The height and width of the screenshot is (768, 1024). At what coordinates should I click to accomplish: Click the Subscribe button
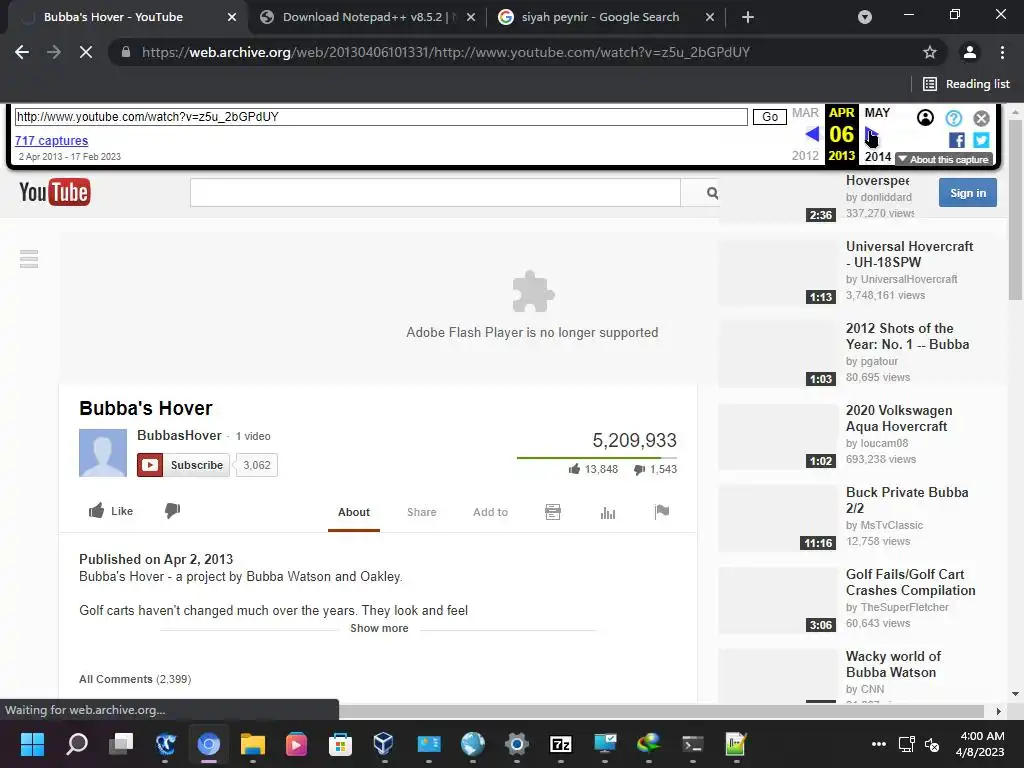point(184,465)
